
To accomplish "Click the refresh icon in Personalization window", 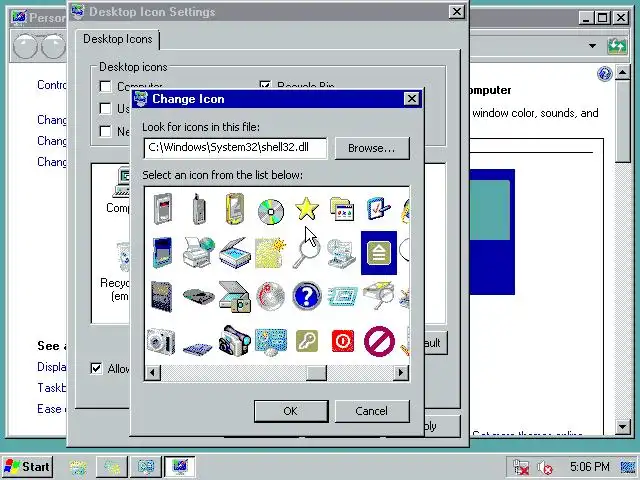I will point(616,46).
